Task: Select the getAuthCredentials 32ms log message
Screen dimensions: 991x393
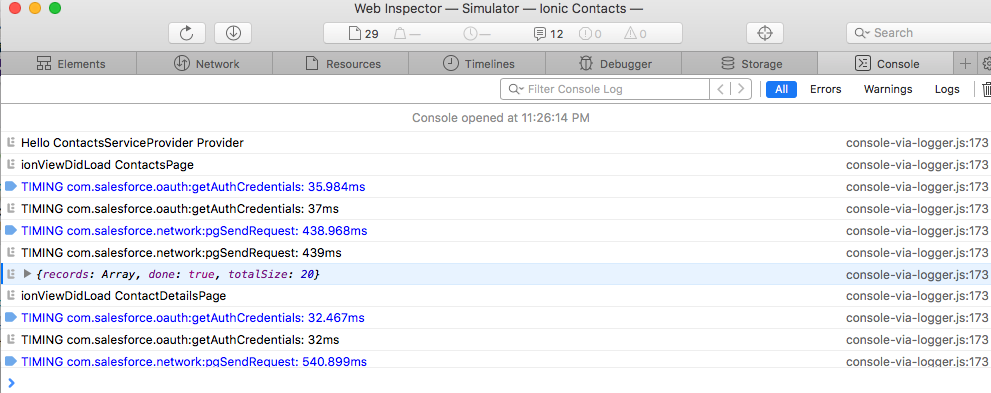Action: tap(180, 340)
